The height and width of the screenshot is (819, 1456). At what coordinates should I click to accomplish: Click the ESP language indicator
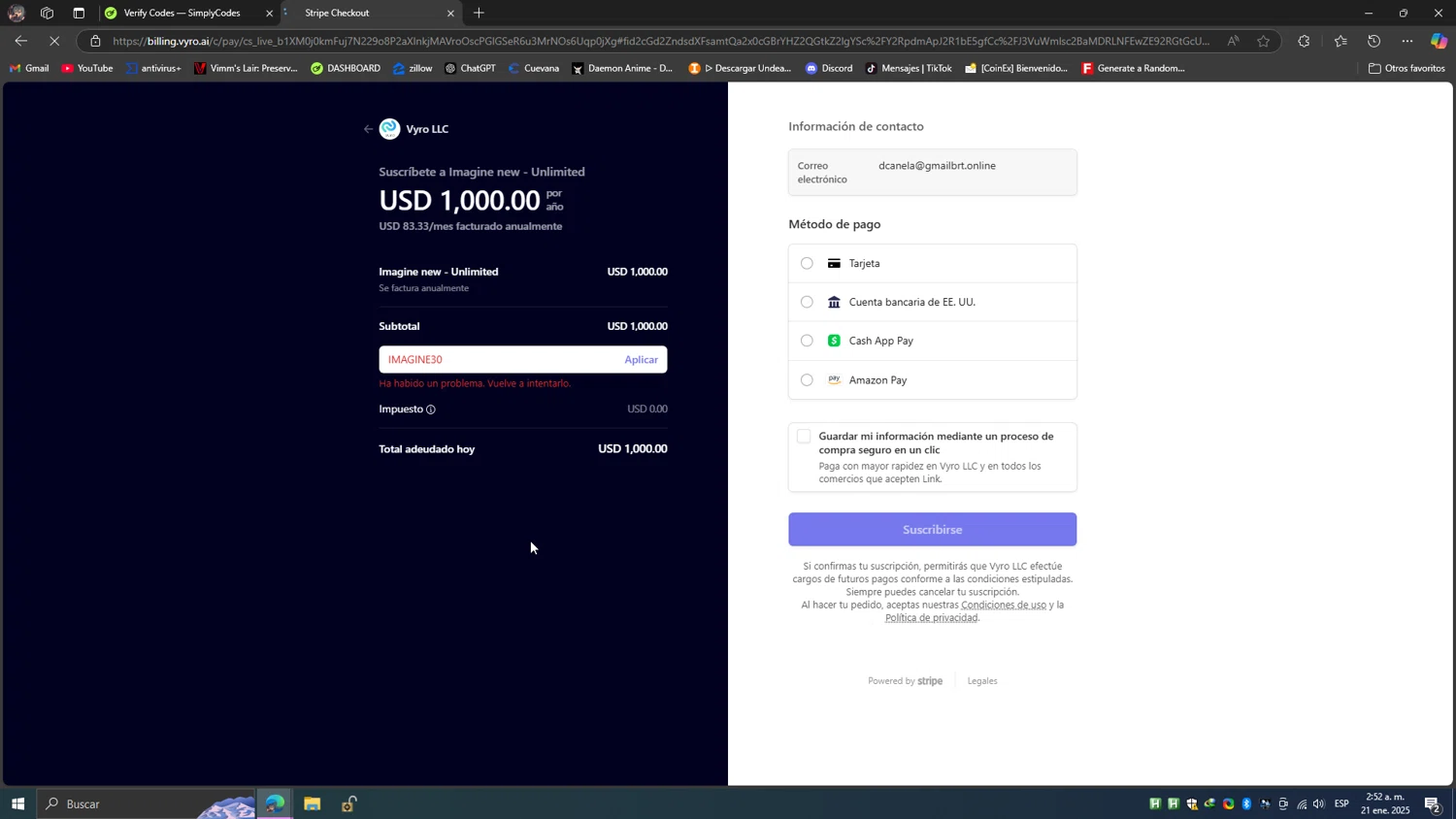pos(1341,803)
